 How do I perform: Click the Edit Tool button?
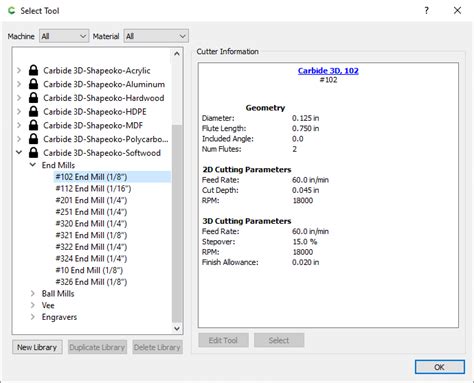point(223,340)
